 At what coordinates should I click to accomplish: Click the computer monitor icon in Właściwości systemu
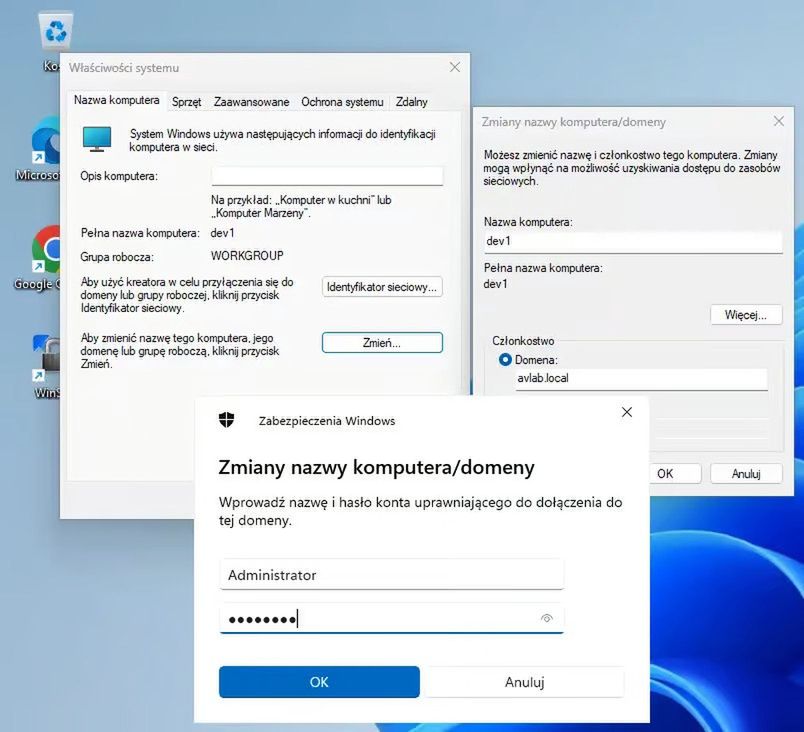coord(97,139)
